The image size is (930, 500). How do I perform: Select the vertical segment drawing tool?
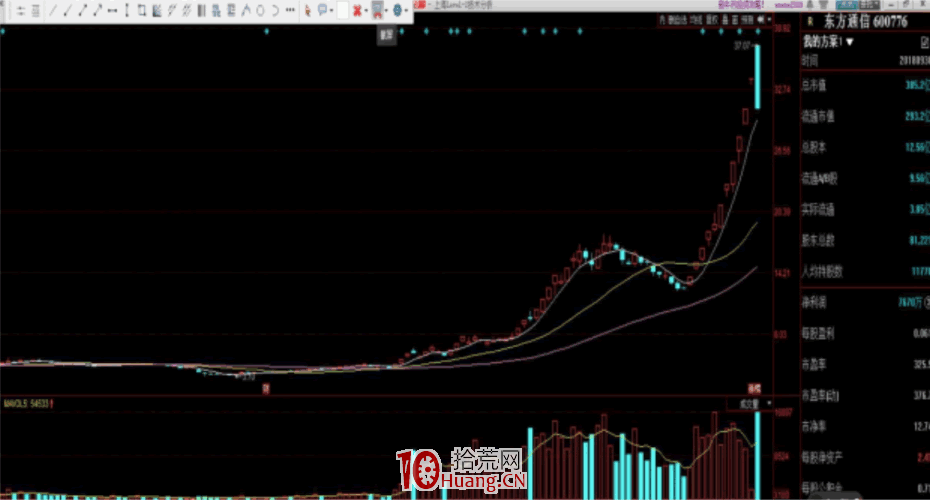click(127, 11)
